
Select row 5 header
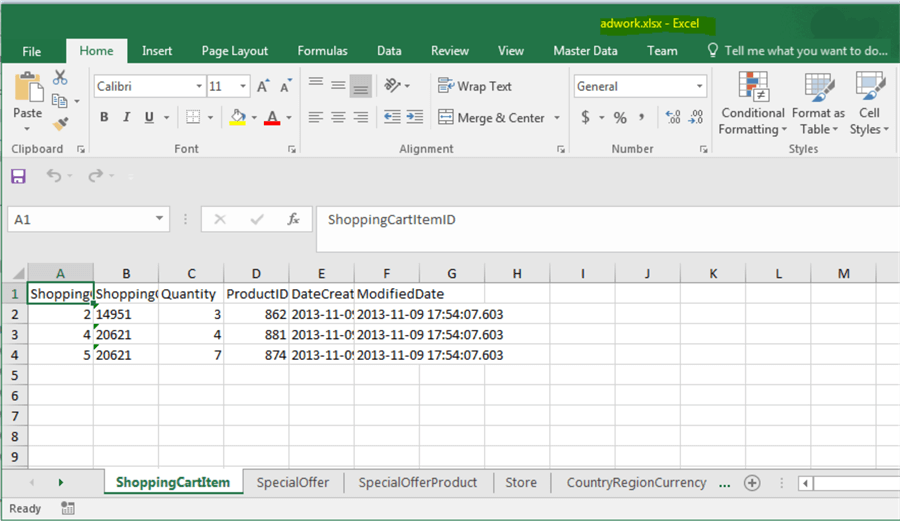14,375
